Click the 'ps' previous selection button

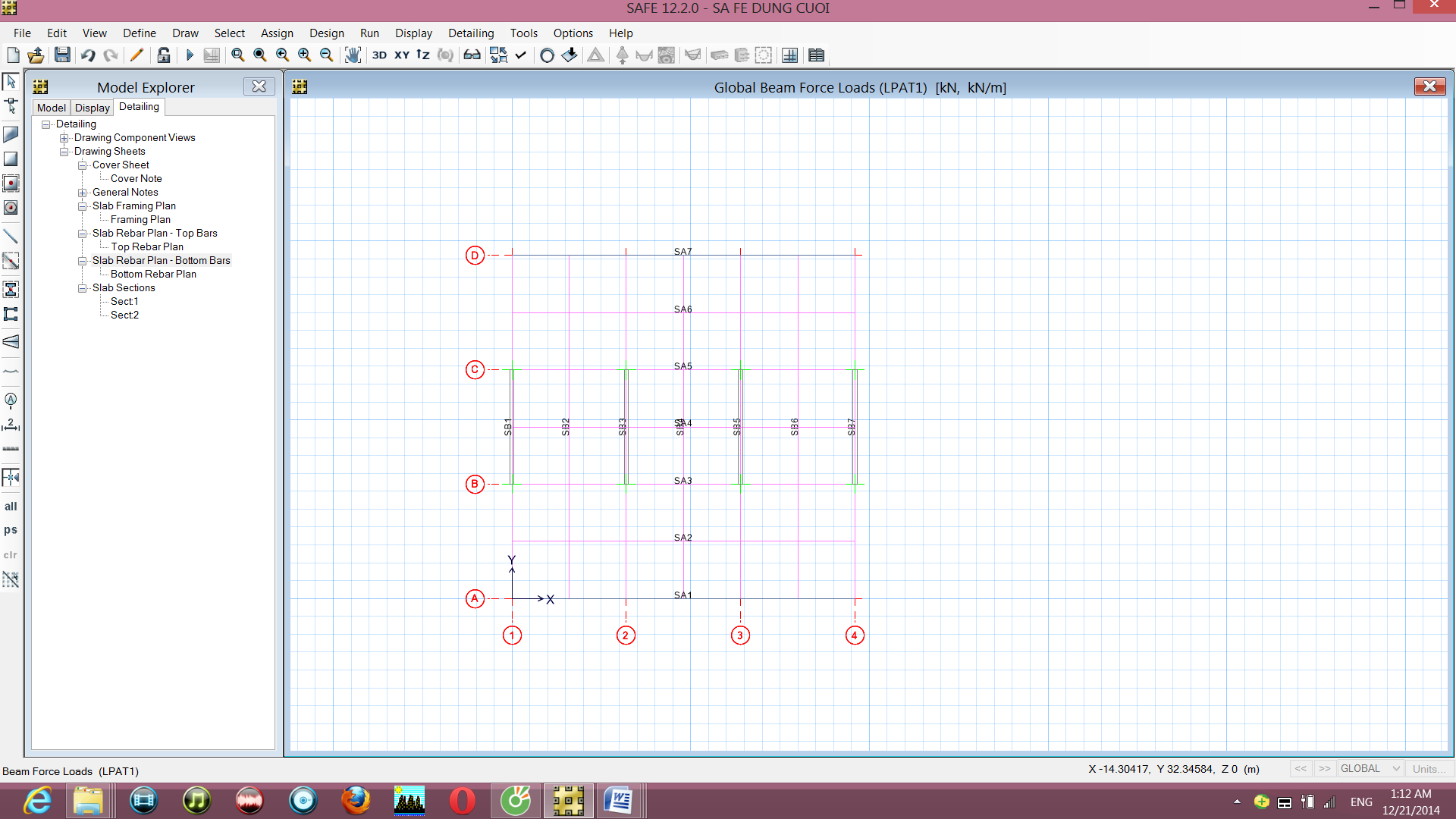click(x=11, y=529)
